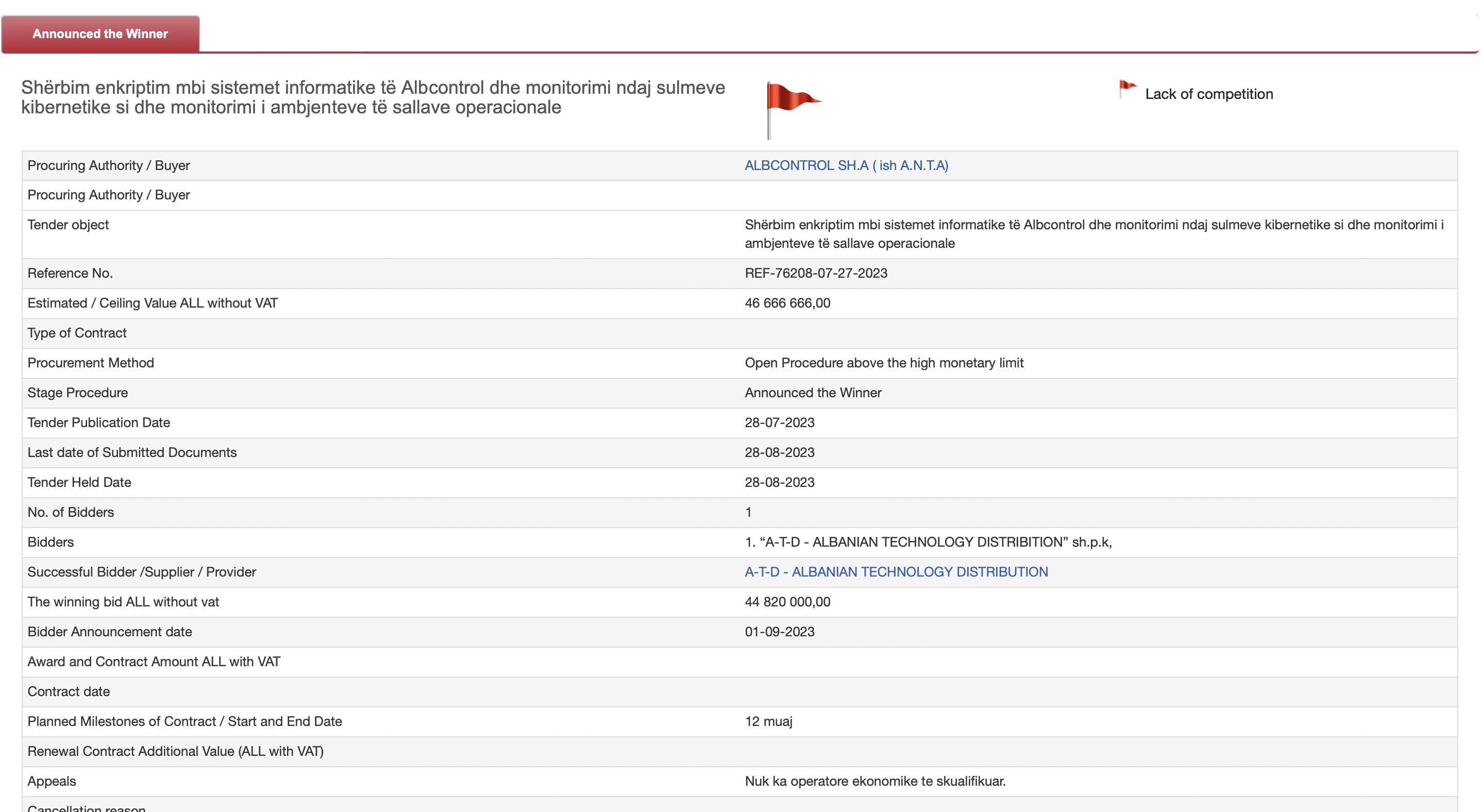The width and height of the screenshot is (1482, 812).
Task: Click the small red flag beside Lack of competition
Action: 1126,89
